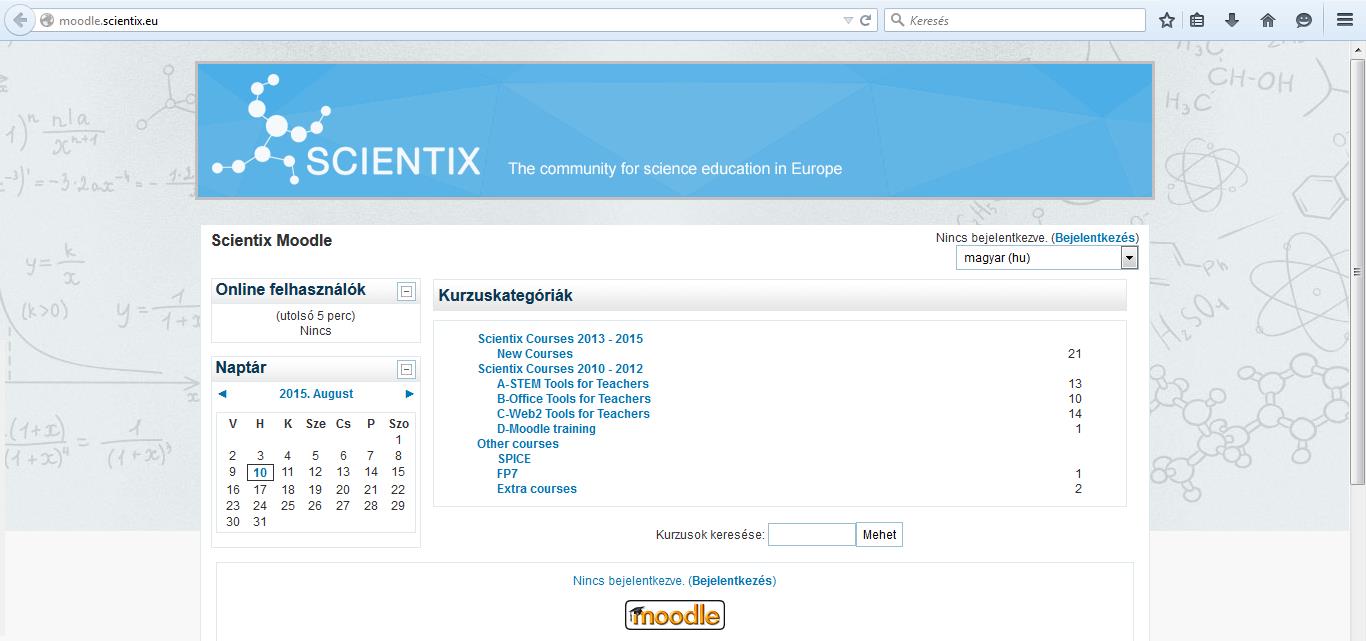This screenshot has height=641, width=1366.
Task: Click the Mehet search button
Action: (879, 535)
